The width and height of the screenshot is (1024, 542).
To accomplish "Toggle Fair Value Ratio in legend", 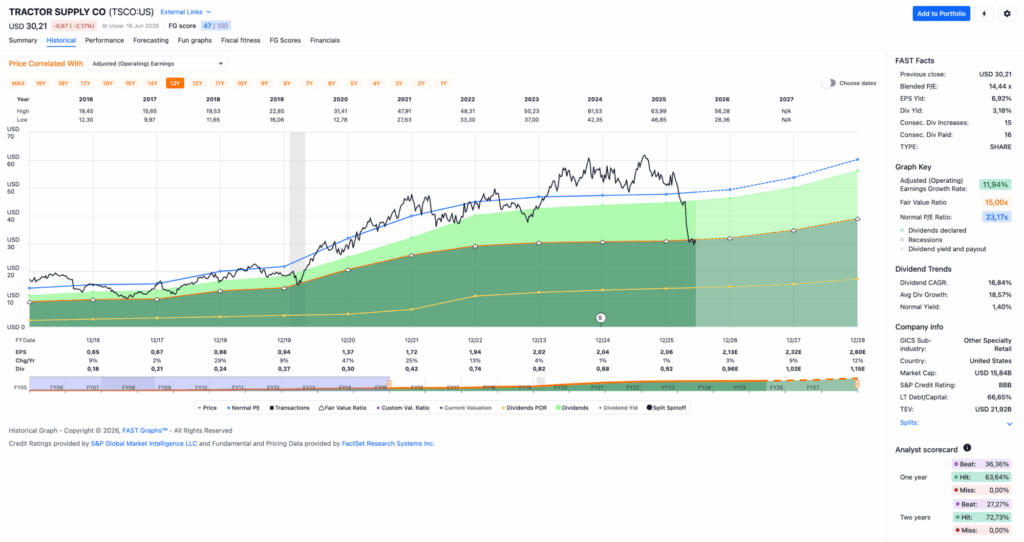I will 343,407.
